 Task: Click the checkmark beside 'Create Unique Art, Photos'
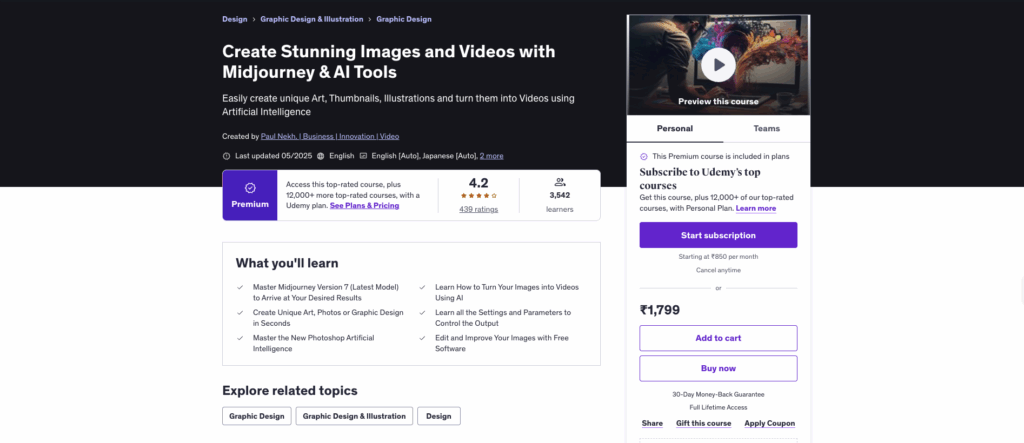pos(240,313)
